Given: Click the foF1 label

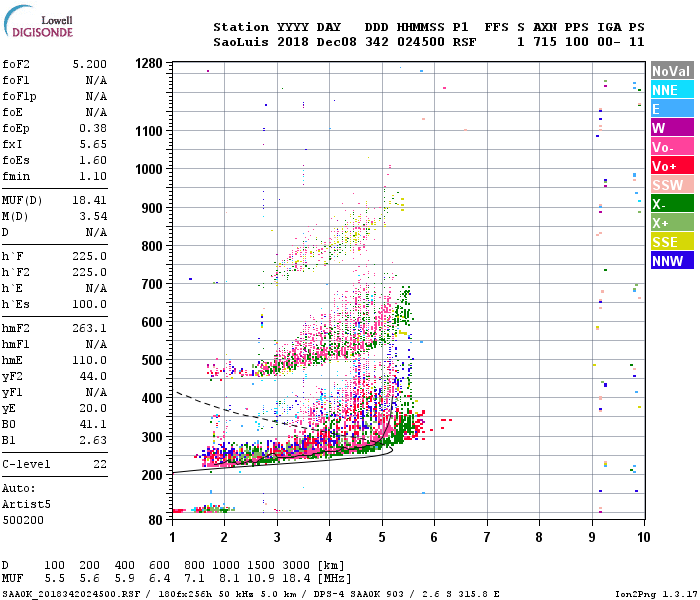Looking at the screenshot, I should [x=16, y=80].
